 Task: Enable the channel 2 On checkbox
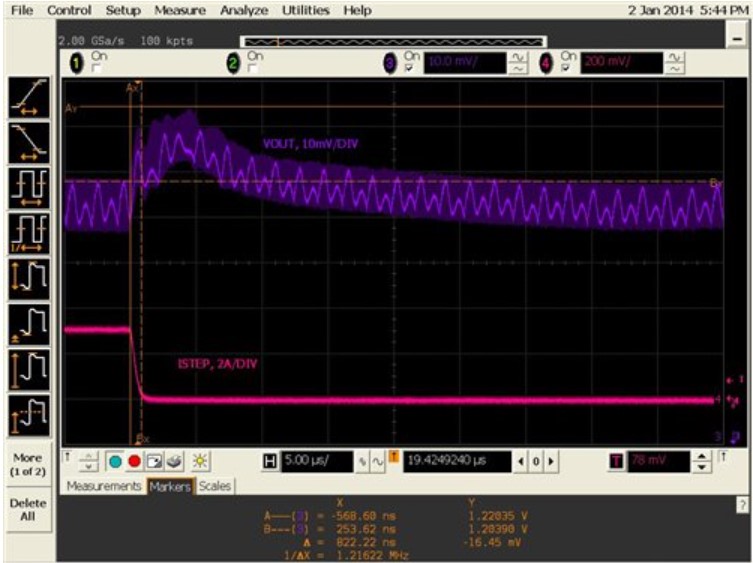click(x=252, y=69)
